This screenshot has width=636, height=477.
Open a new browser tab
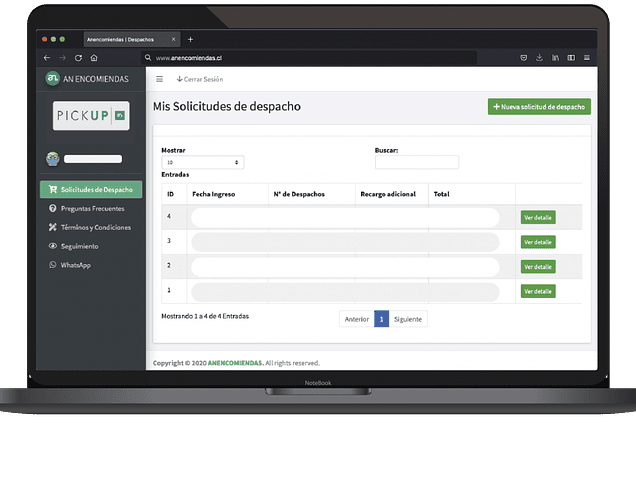coord(191,39)
